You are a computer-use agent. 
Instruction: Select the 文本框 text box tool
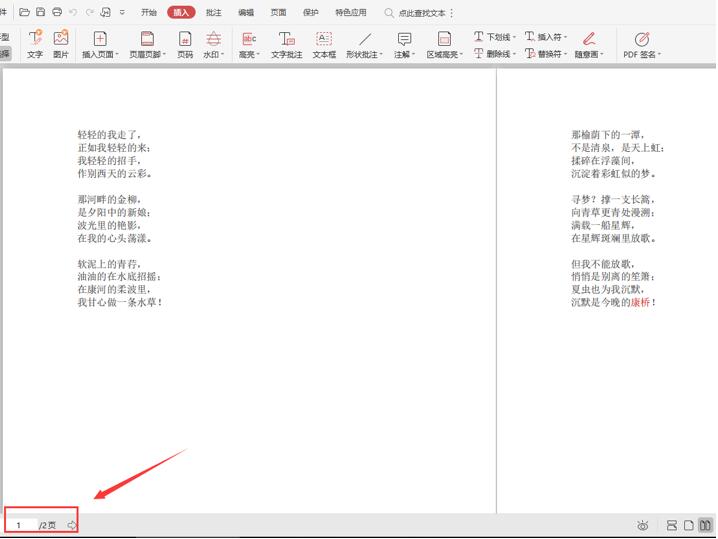point(324,44)
